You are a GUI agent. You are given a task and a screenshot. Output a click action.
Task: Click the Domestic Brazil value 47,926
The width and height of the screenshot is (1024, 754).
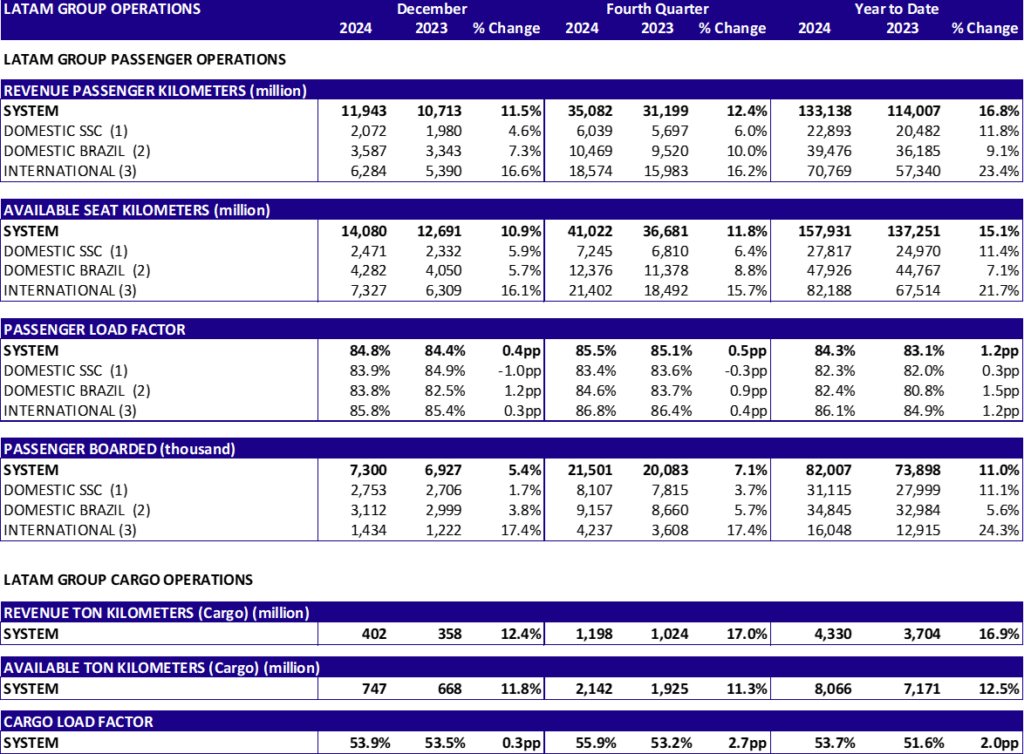[x=829, y=270]
